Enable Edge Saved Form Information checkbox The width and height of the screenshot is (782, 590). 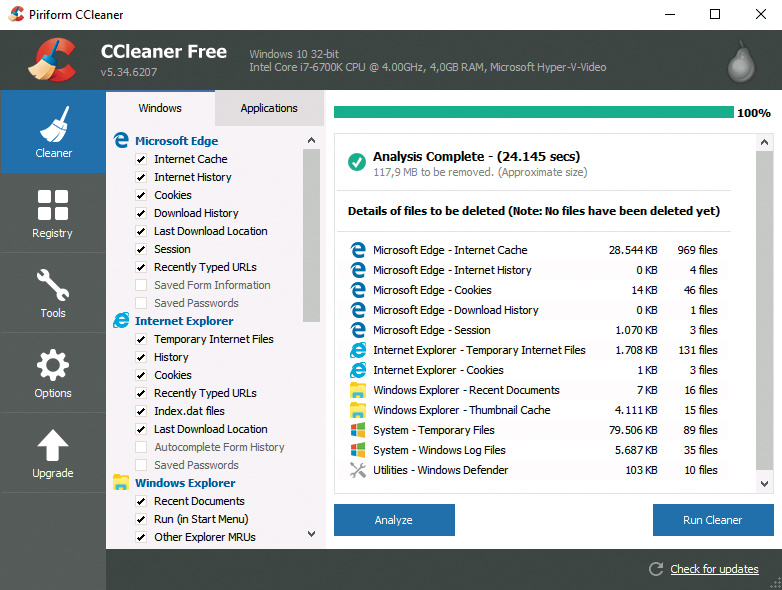[141, 285]
